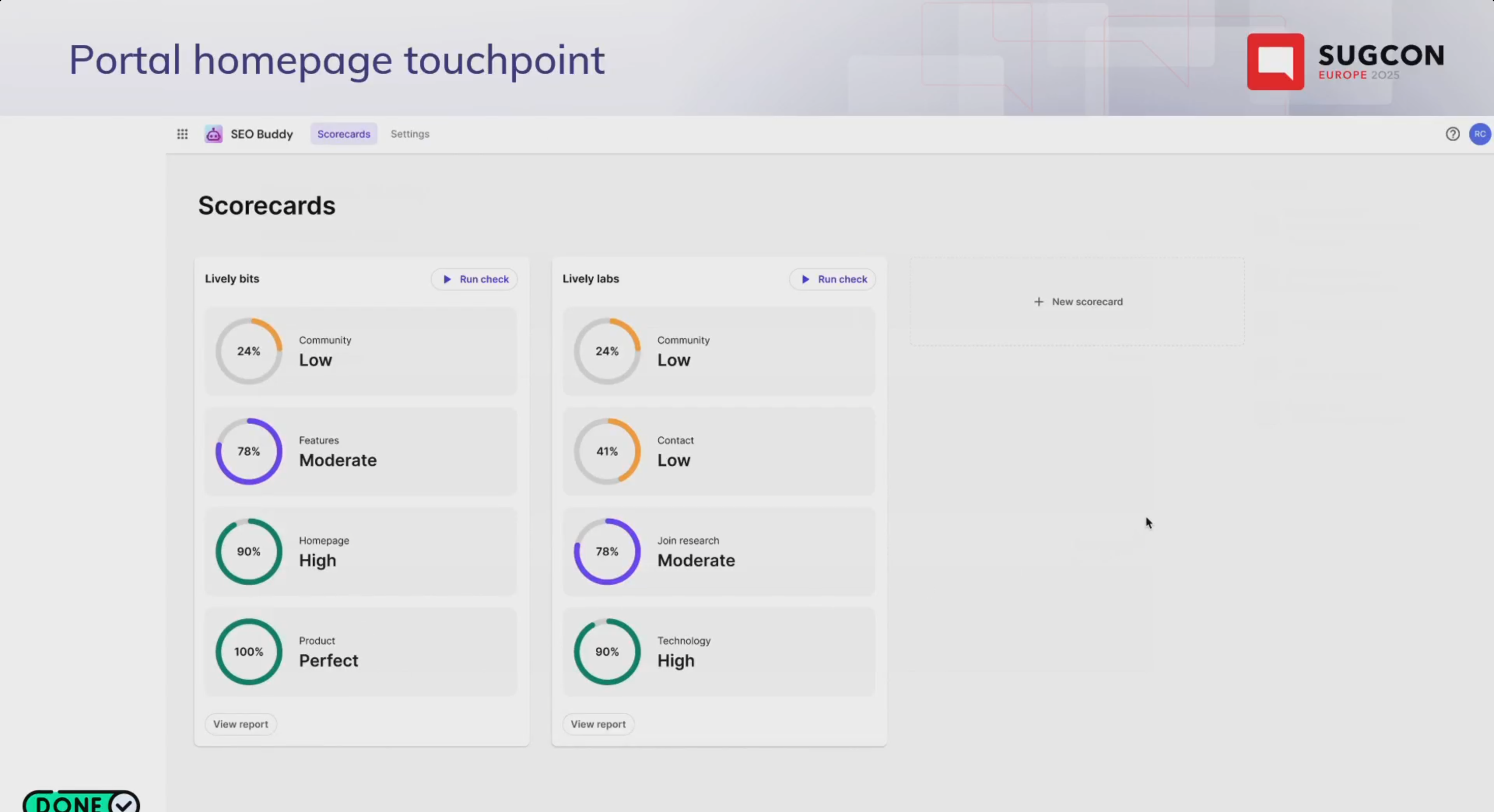Click the 78% Features progress ring
Screen dimensions: 1494x812
(x=249, y=451)
